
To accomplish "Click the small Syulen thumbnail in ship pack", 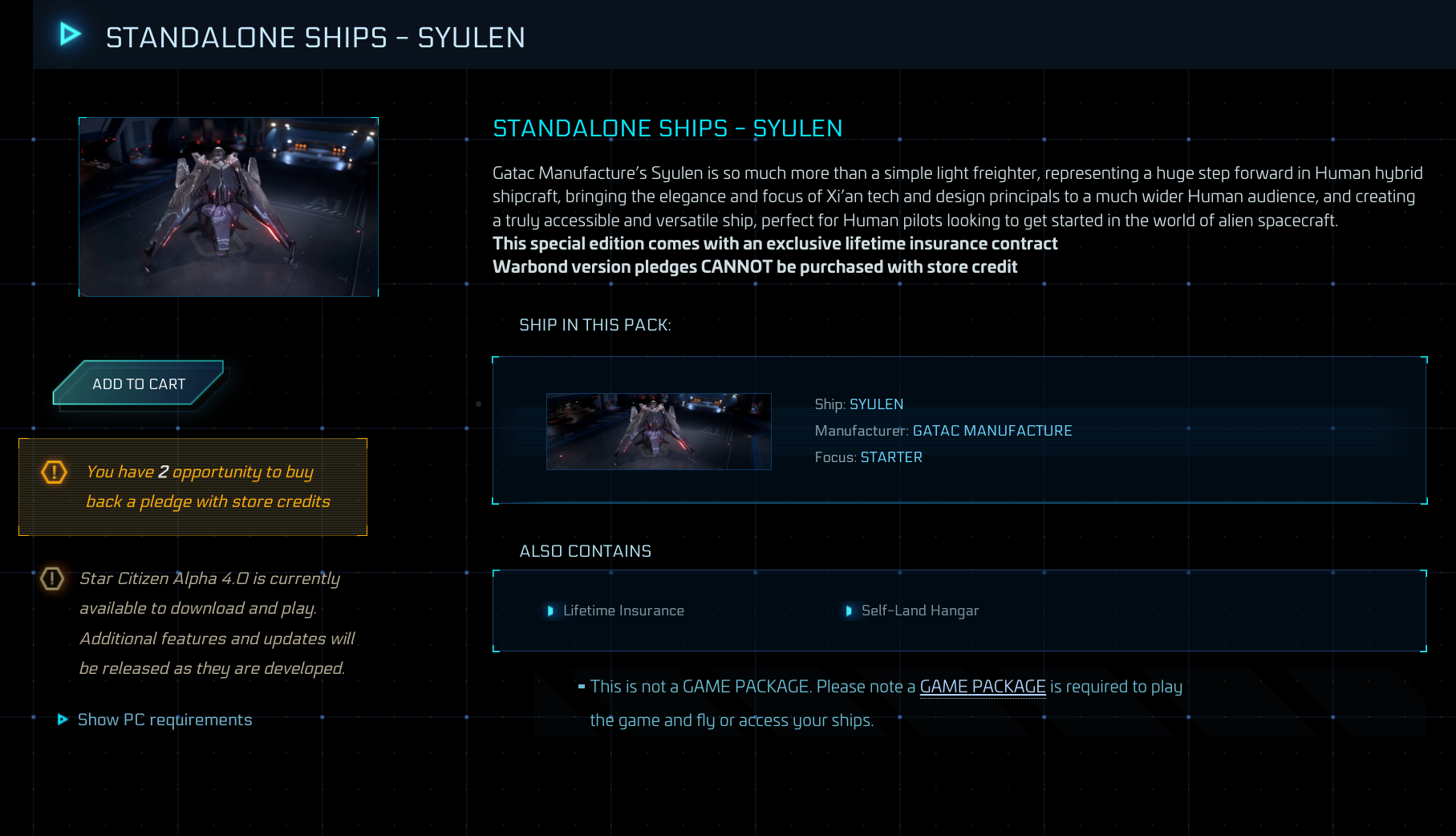I will (x=659, y=432).
